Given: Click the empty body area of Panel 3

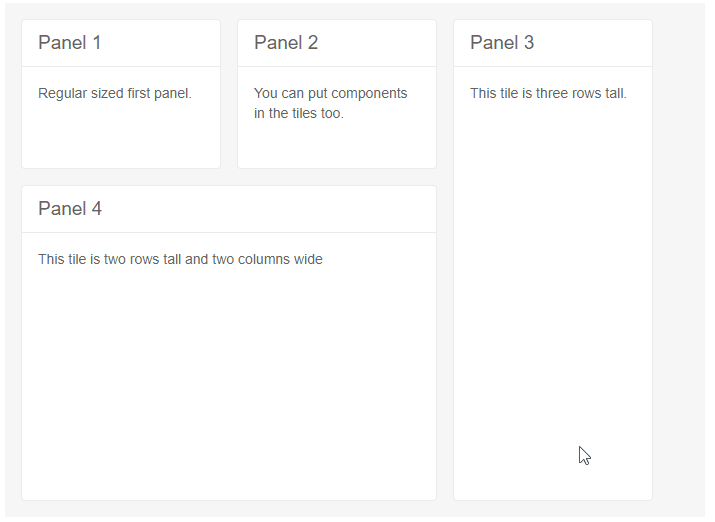Looking at the screenshot, I should pyautogui.click(x=552, y=300).
